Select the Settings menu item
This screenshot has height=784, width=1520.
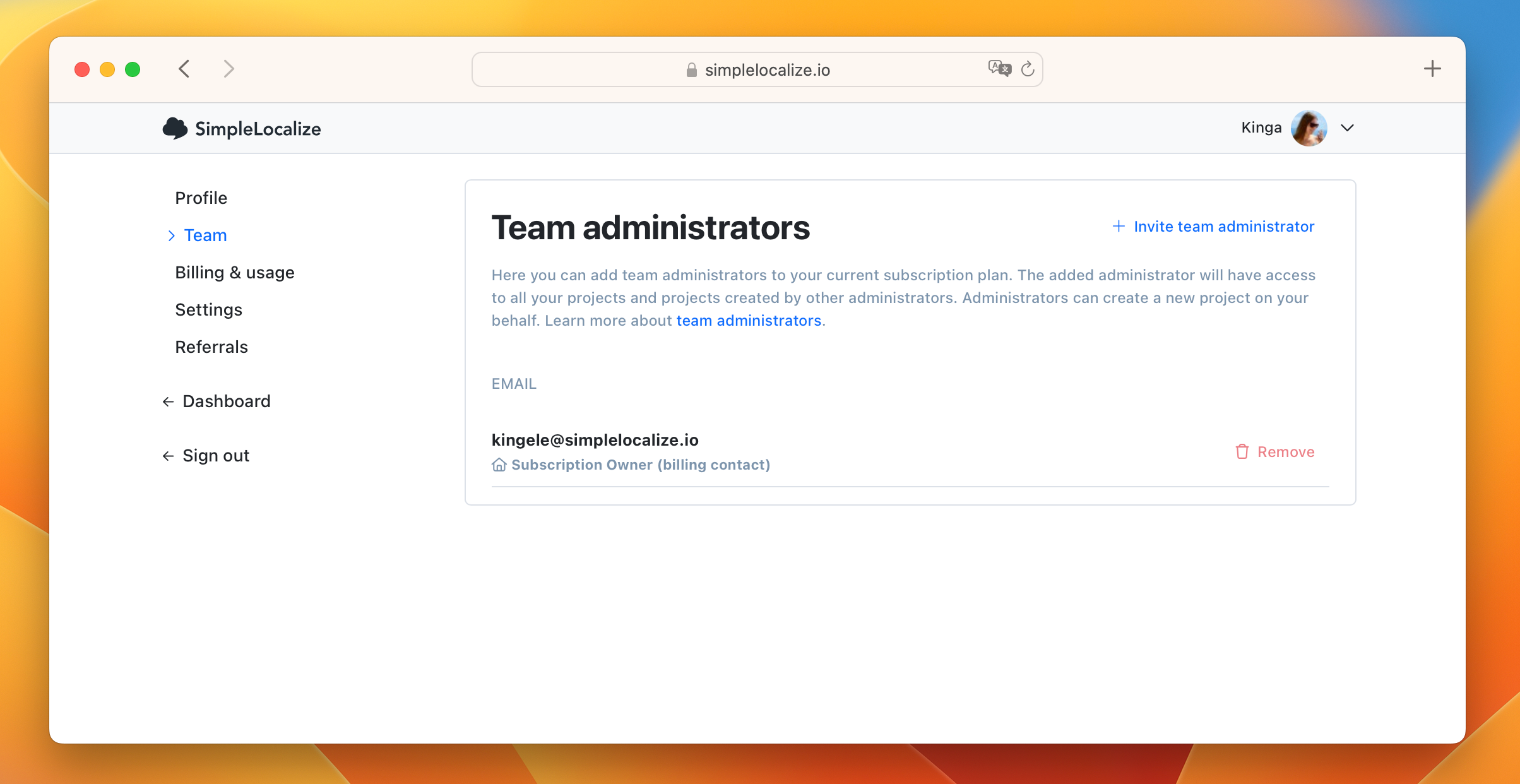[x=209, y=309]
